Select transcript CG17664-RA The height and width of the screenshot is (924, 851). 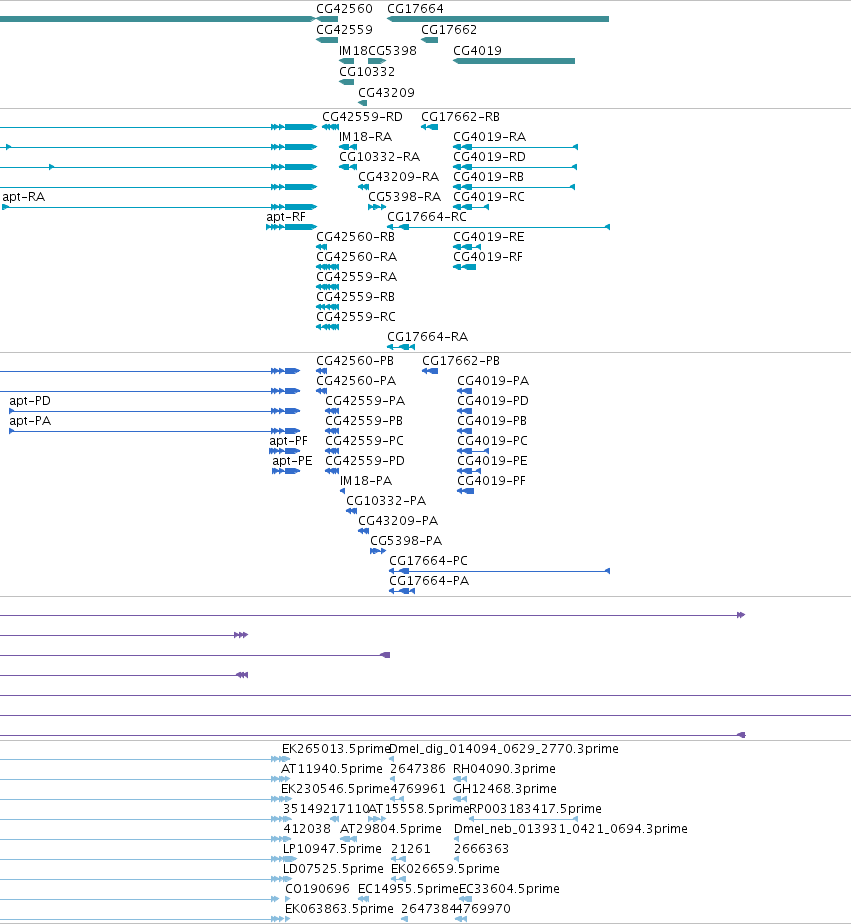point(427,337)
